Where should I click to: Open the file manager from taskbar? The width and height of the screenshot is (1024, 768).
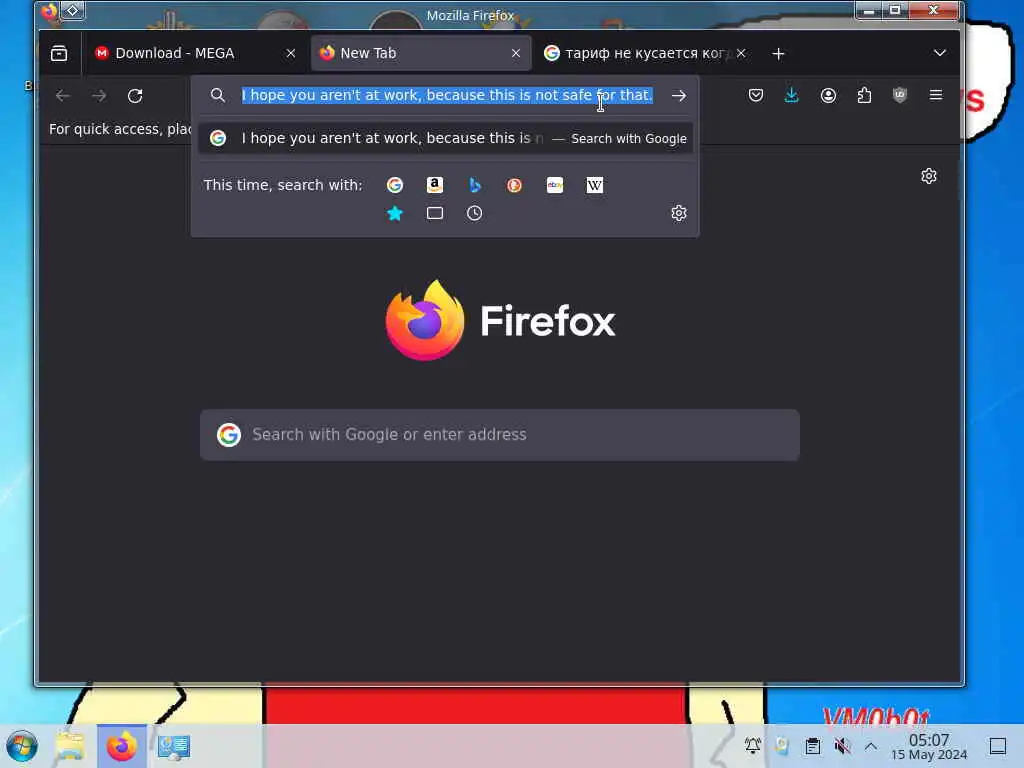point(70,746)
